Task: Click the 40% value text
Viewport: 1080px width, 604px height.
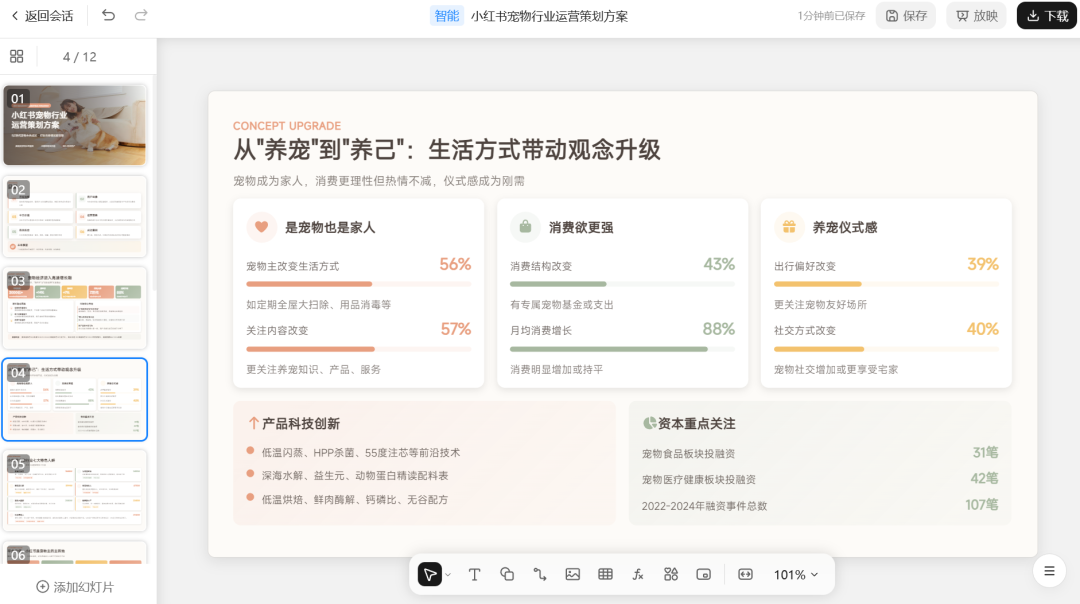Action: click(983, 329)
